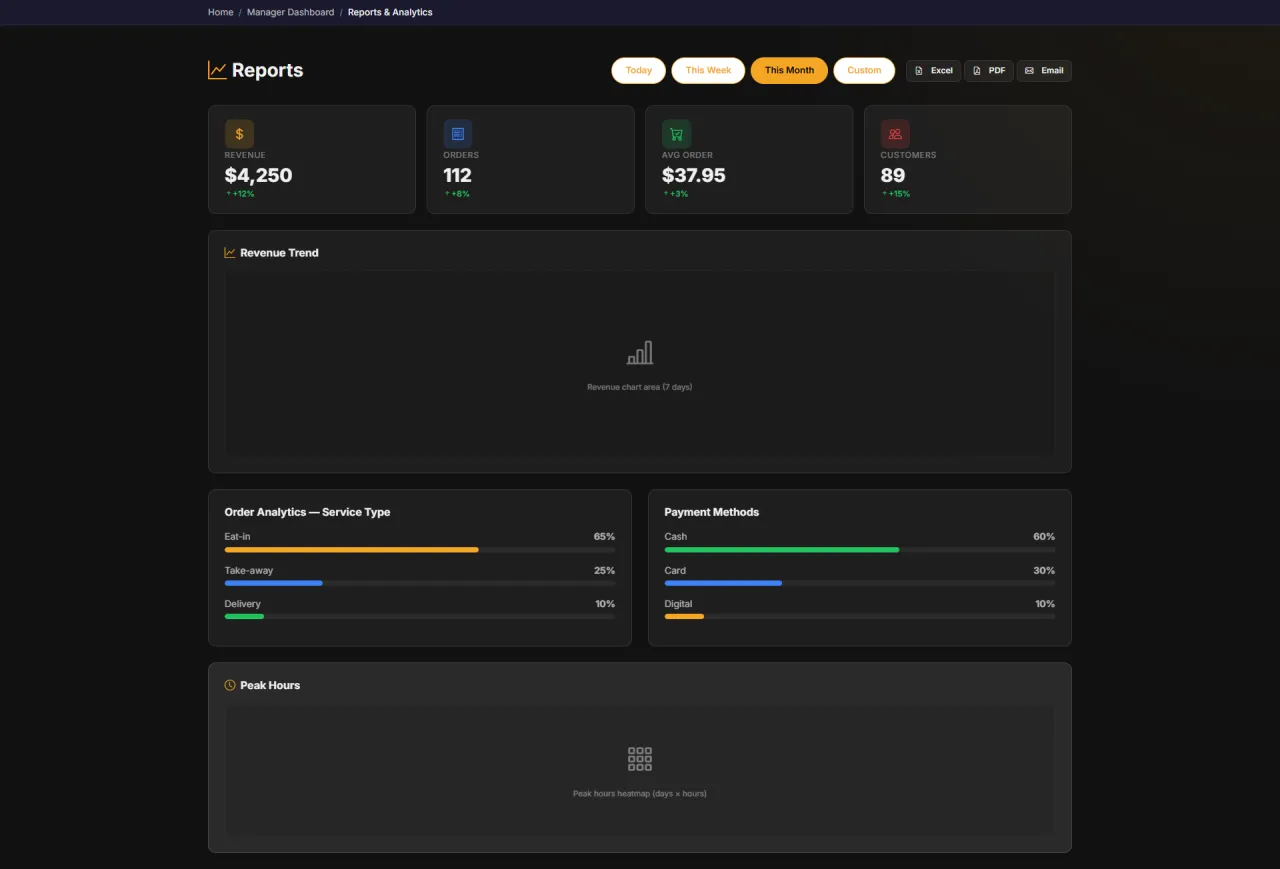Click the 112 orders value
The image size is (1280, 869).
458,175
